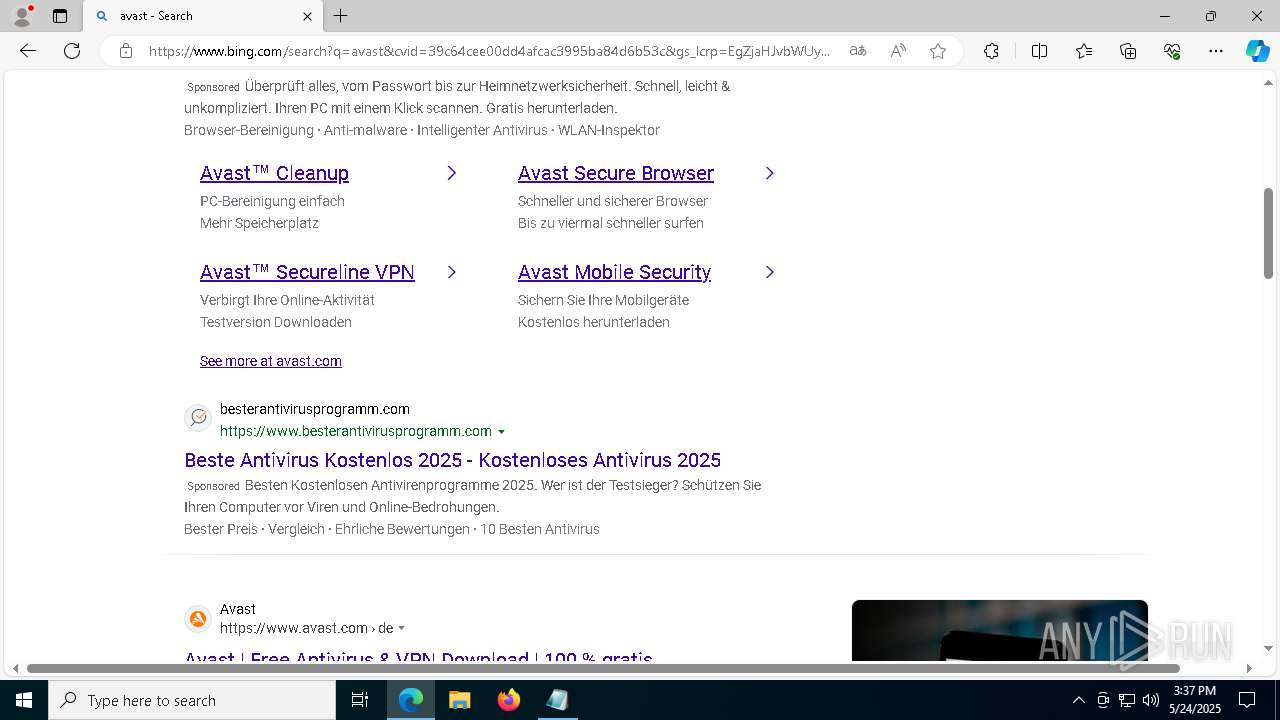The height and width of the screenshot is (720, 1280).
Task: Click scroll down arrow of vertical scrollbar
Action: tap(1268, 648)
